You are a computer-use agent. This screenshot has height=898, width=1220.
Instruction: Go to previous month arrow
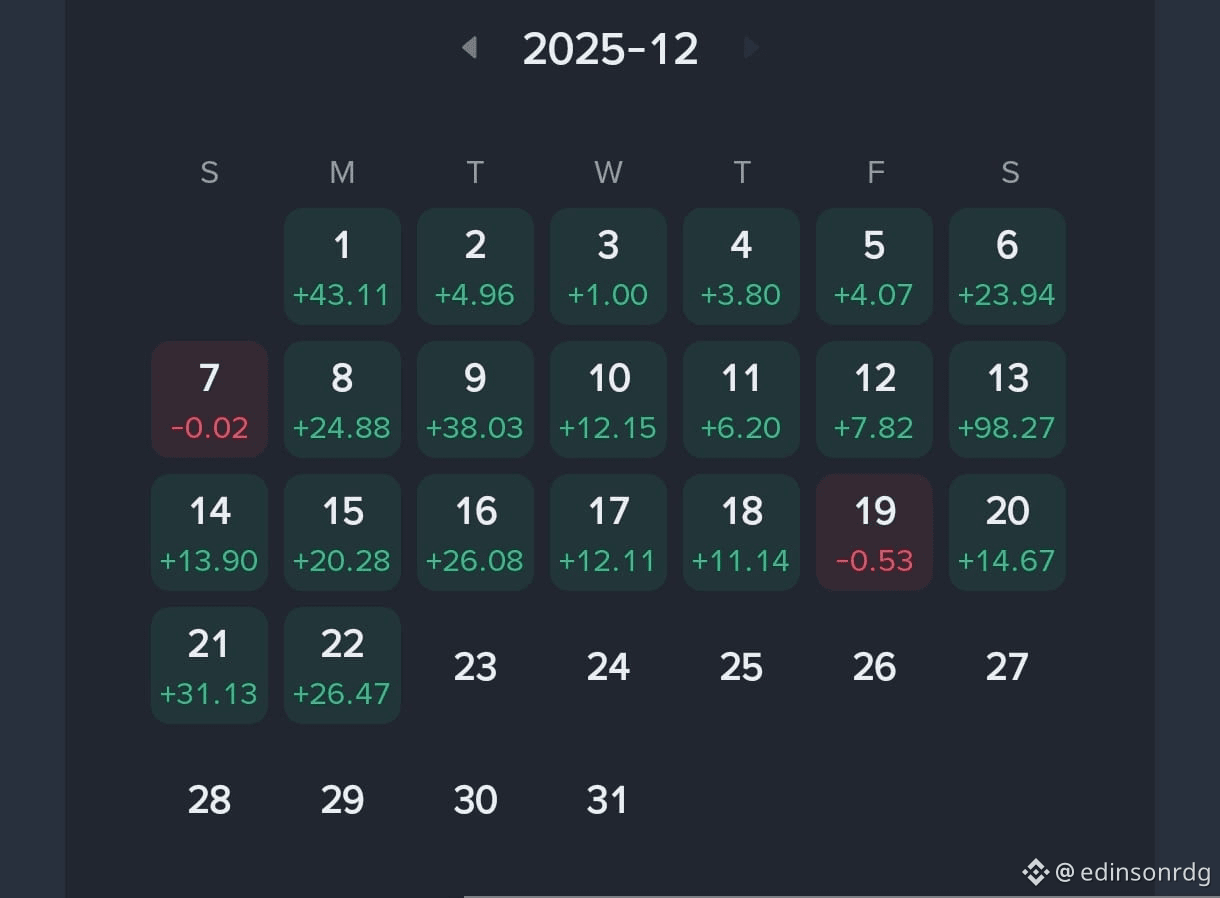point(469,47)
